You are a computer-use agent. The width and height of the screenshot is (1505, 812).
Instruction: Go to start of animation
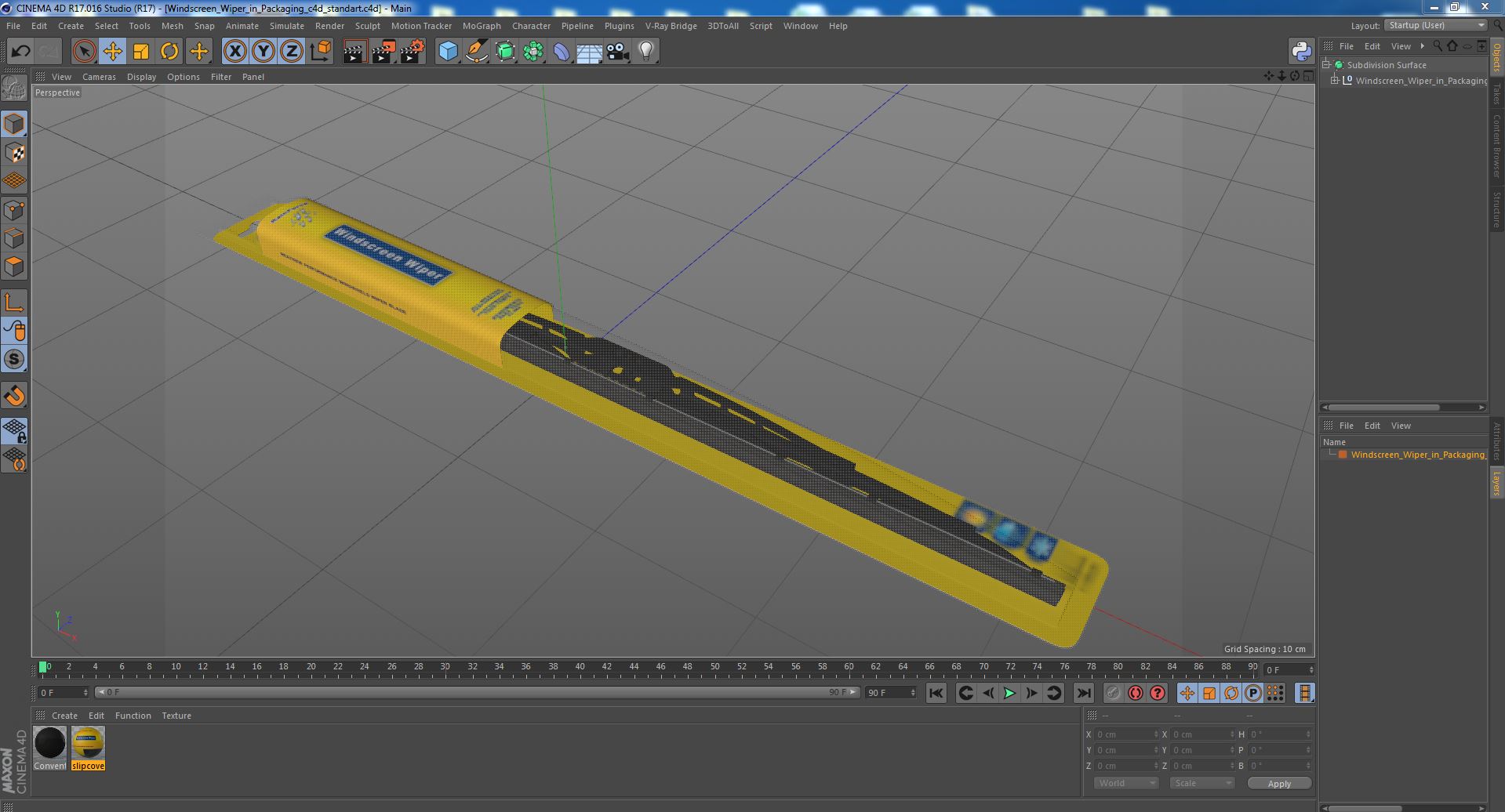coord(936,693)
